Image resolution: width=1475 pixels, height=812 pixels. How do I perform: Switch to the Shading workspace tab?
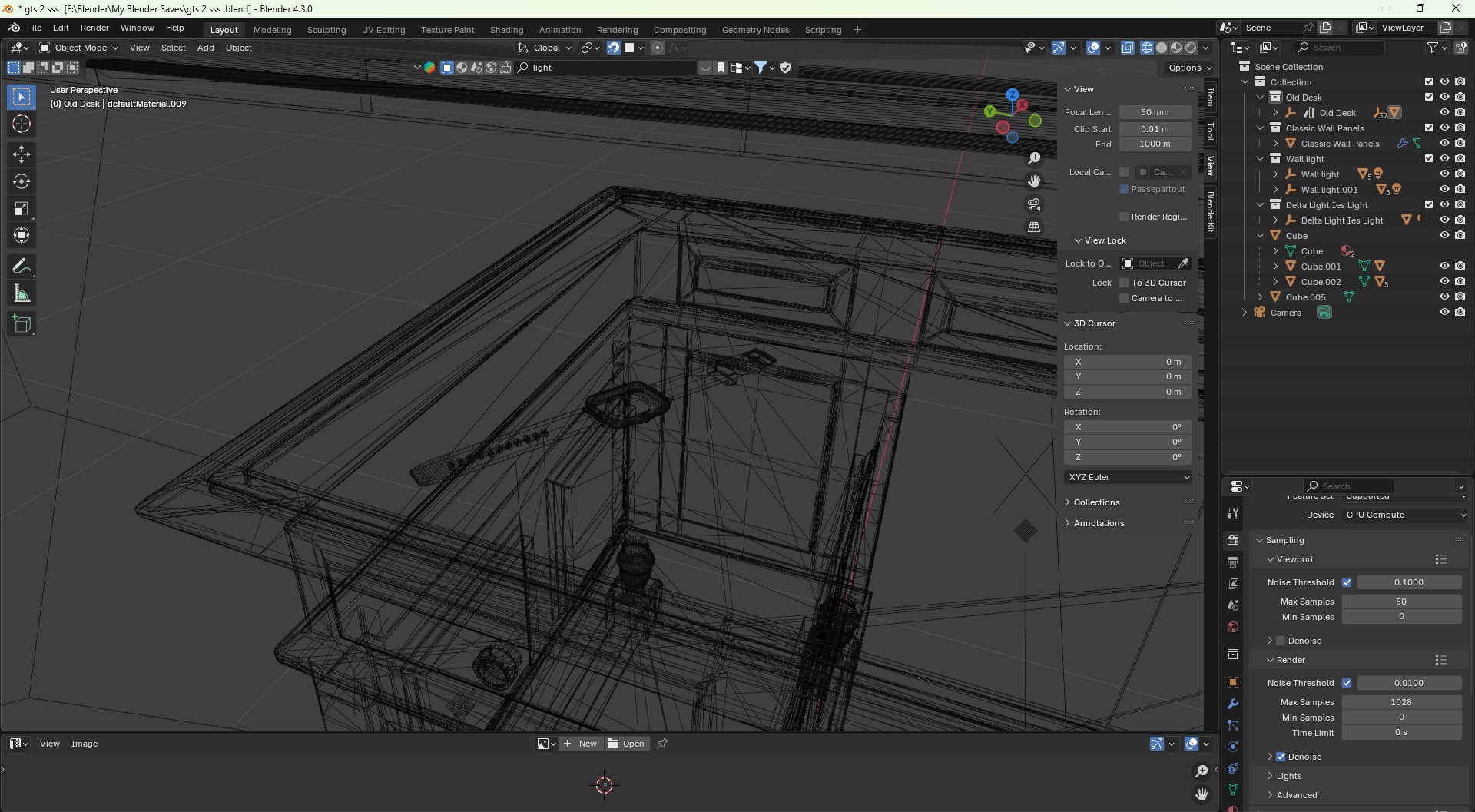[506, 30]
